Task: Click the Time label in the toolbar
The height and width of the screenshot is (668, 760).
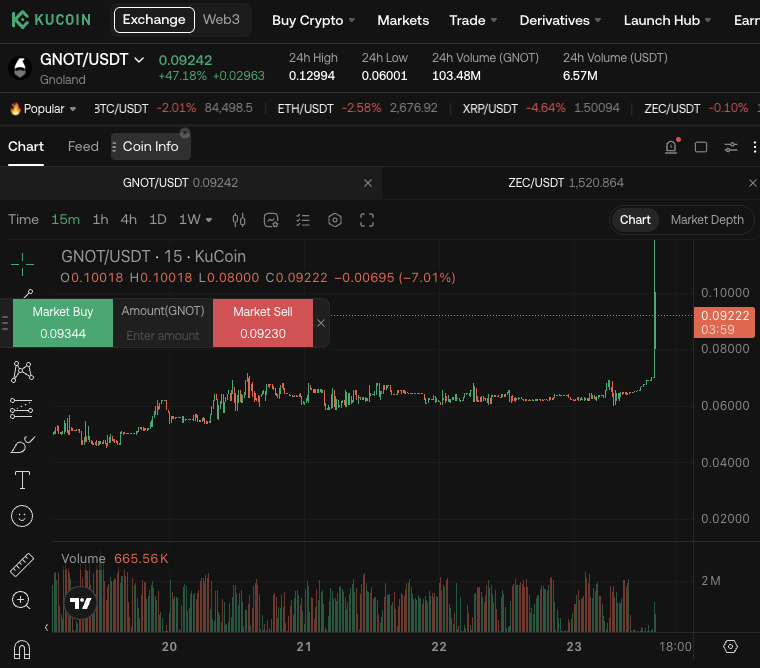Action: 23,220
